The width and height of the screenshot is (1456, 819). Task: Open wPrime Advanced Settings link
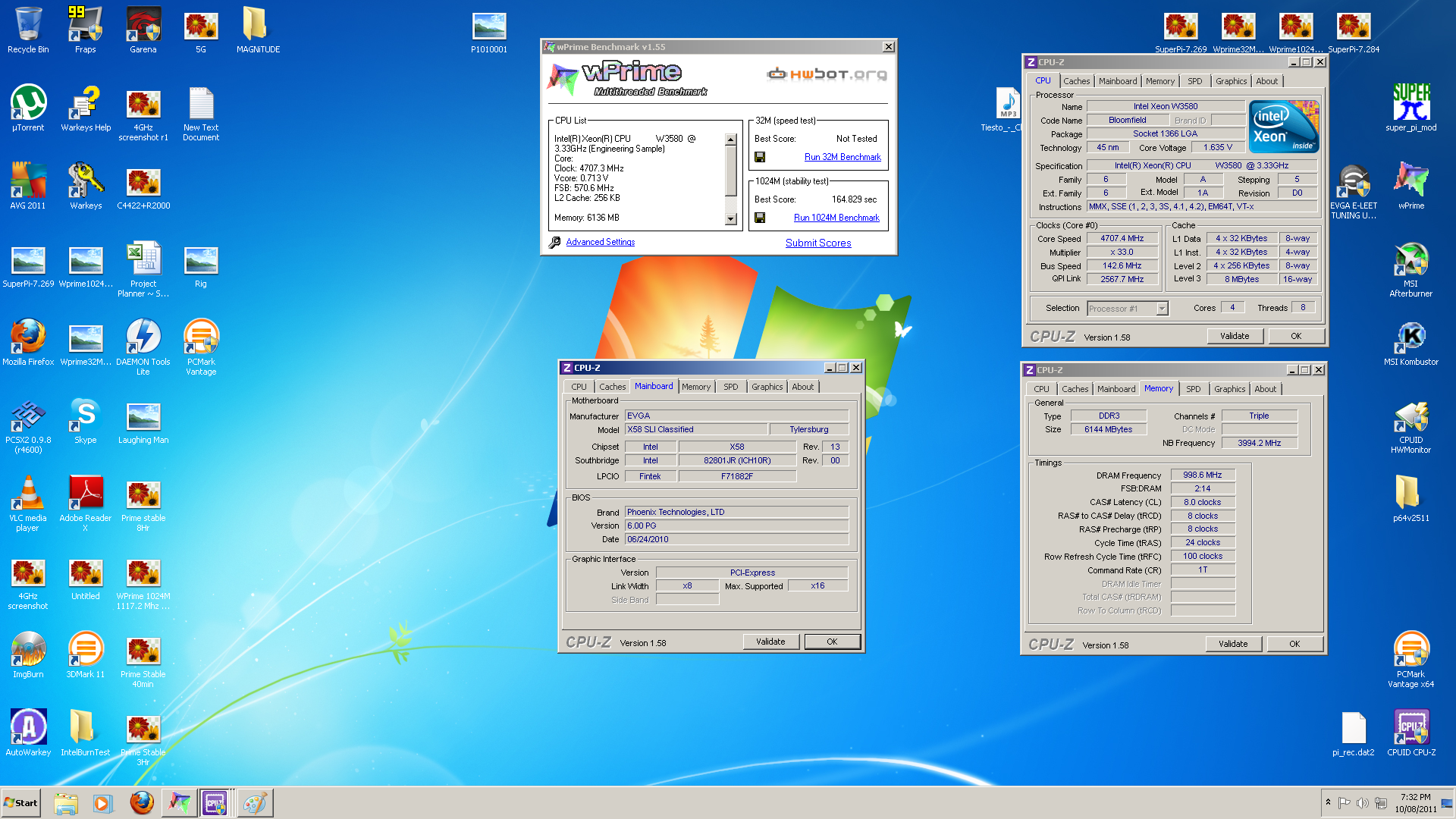pyautogui.click(x=600, y=242)
